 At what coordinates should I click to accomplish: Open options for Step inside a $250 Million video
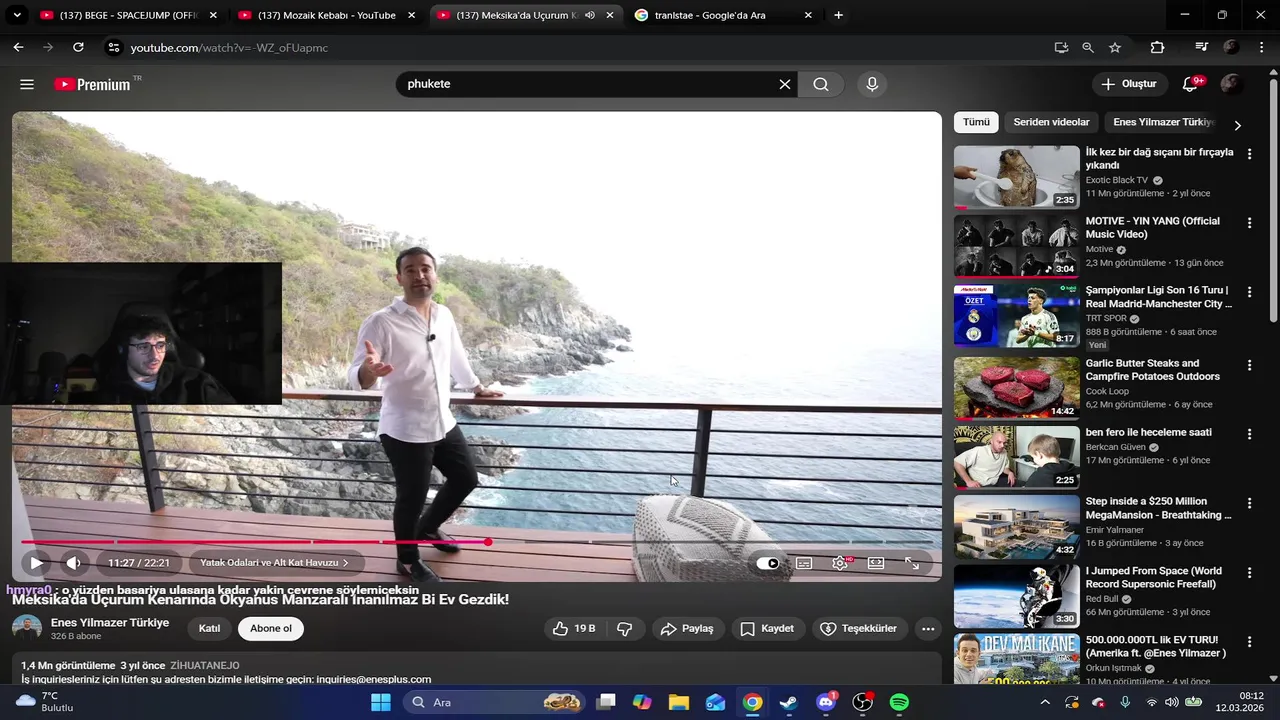point(1249,503)
